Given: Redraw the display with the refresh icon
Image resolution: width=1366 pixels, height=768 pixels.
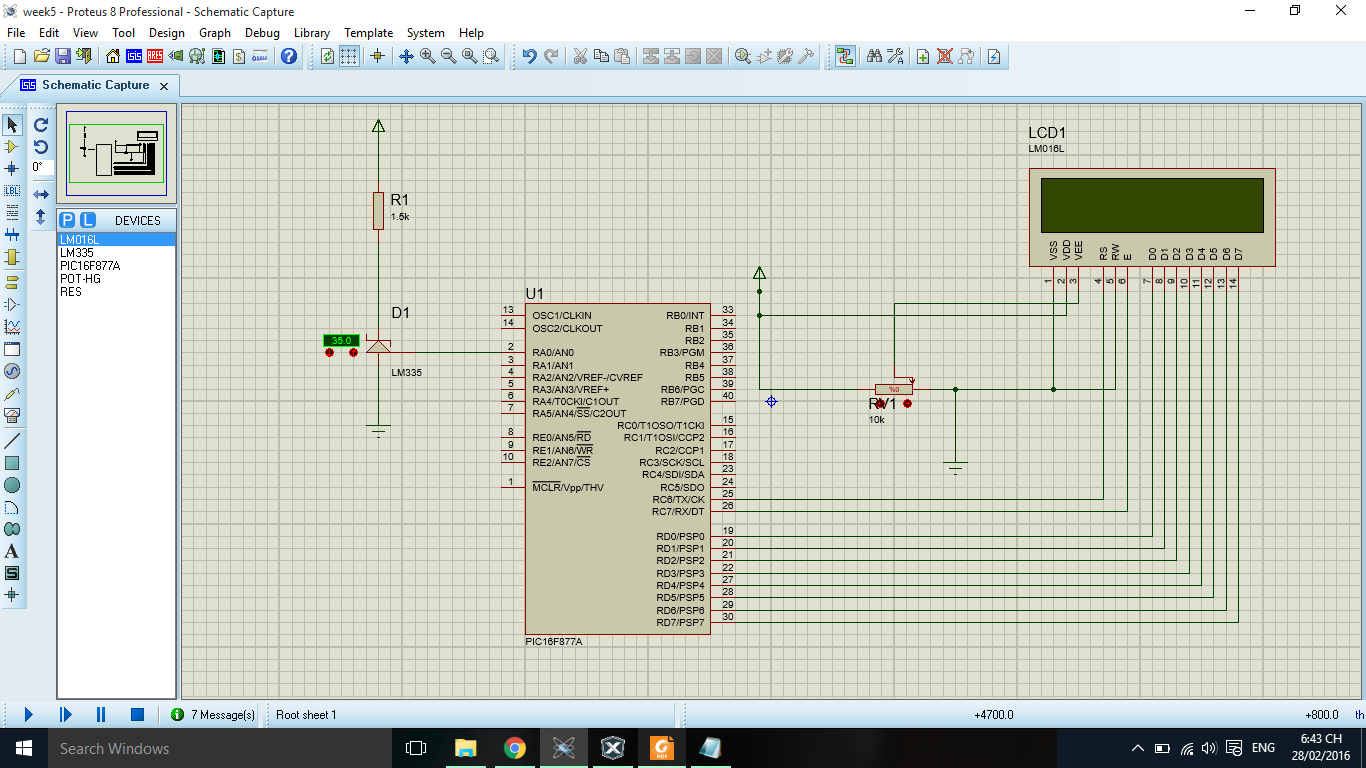Looking at the screenshot, I should (x=327, y=56).
